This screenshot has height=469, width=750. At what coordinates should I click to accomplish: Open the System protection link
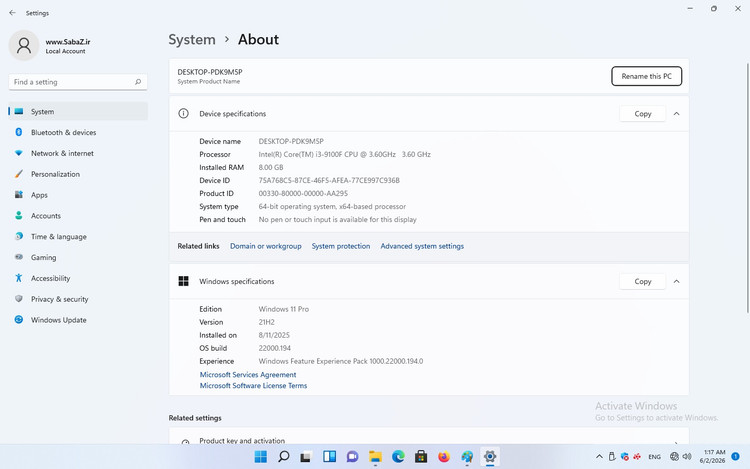coord(341,246)
